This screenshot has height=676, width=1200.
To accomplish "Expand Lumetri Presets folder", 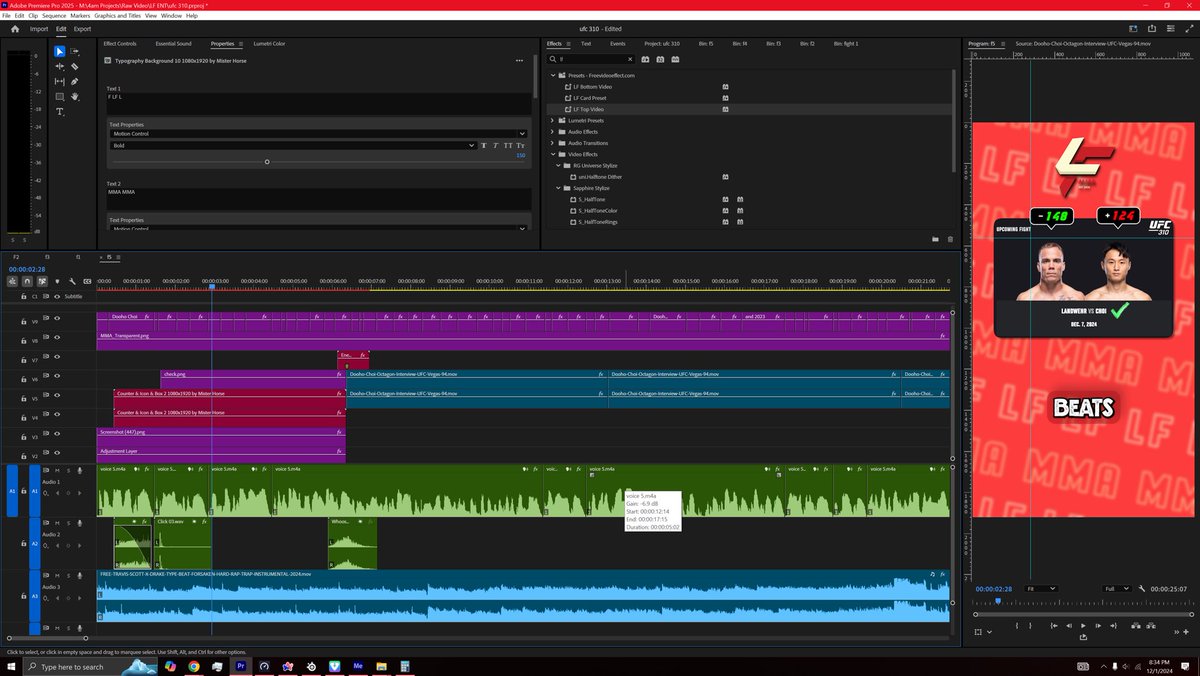I will pos(553,120).
